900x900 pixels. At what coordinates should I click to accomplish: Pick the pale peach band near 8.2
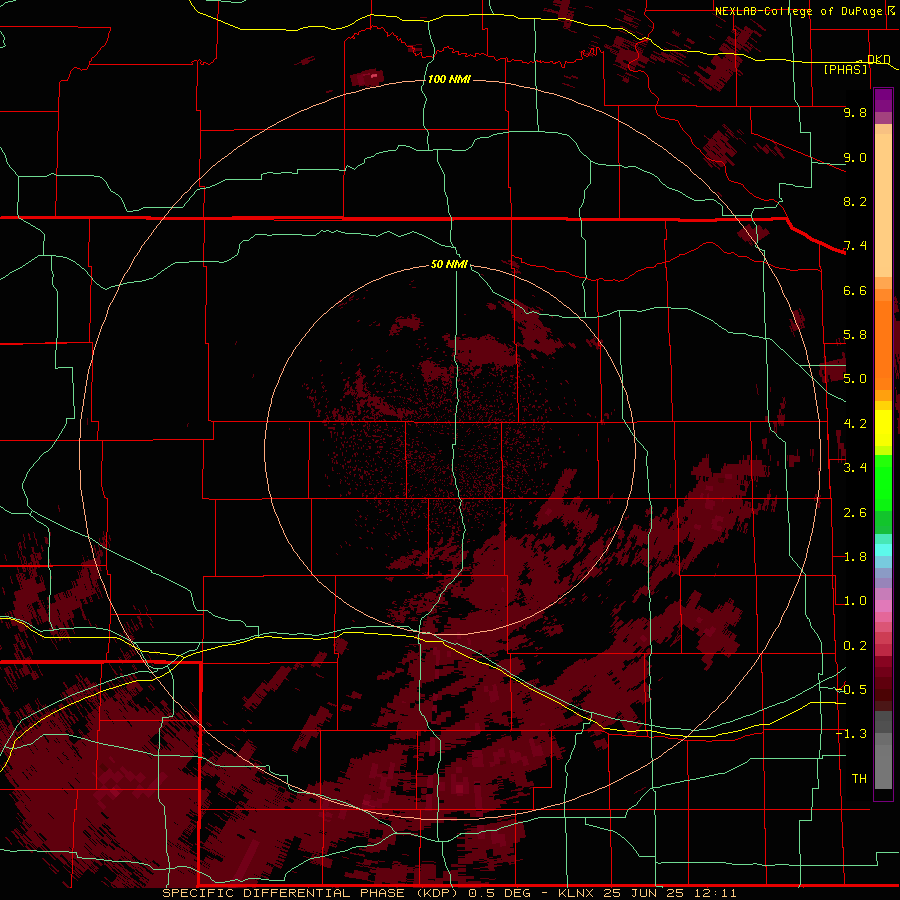pos(883,205)
